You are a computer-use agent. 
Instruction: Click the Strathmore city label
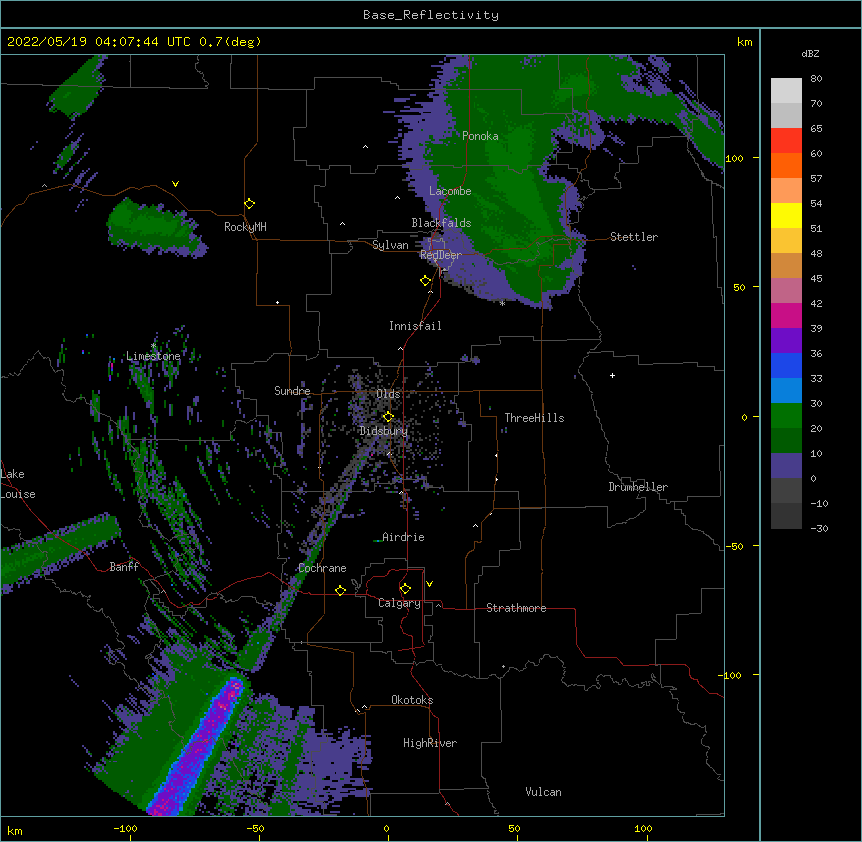[x=516, y=608]
